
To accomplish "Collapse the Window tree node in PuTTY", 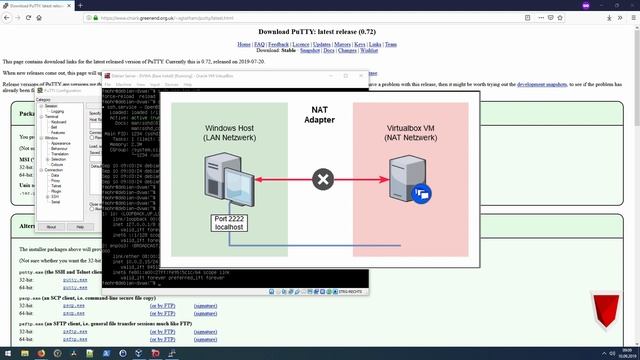I will point(41,138).
